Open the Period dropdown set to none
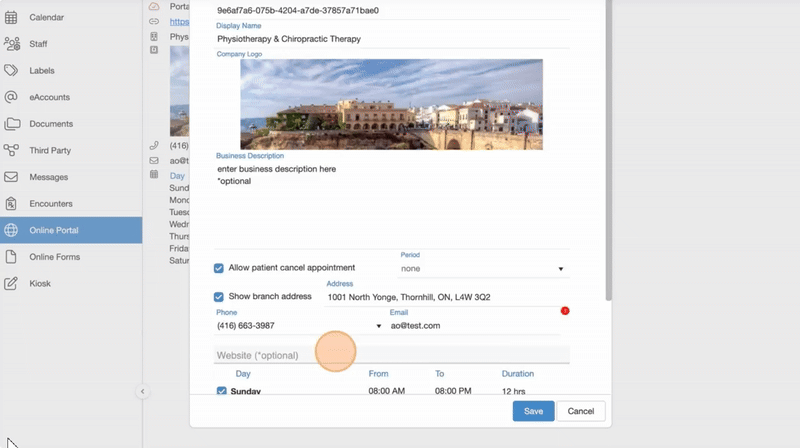 tap(484, 269)
